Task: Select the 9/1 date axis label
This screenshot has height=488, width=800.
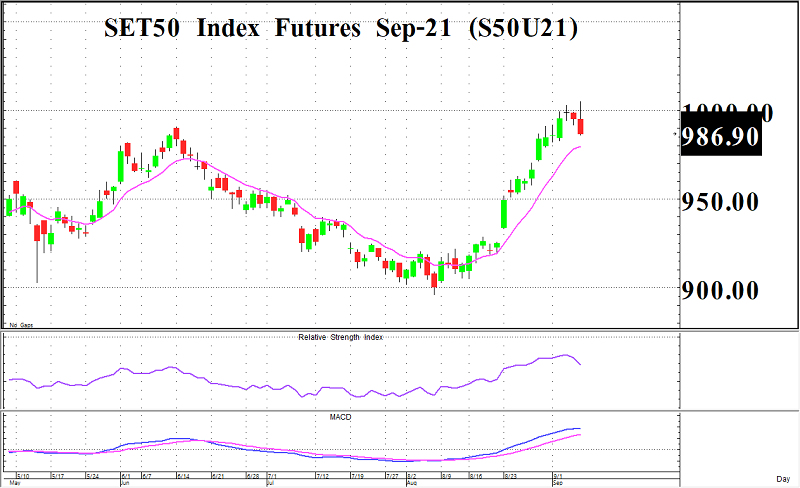Action: 558,476
